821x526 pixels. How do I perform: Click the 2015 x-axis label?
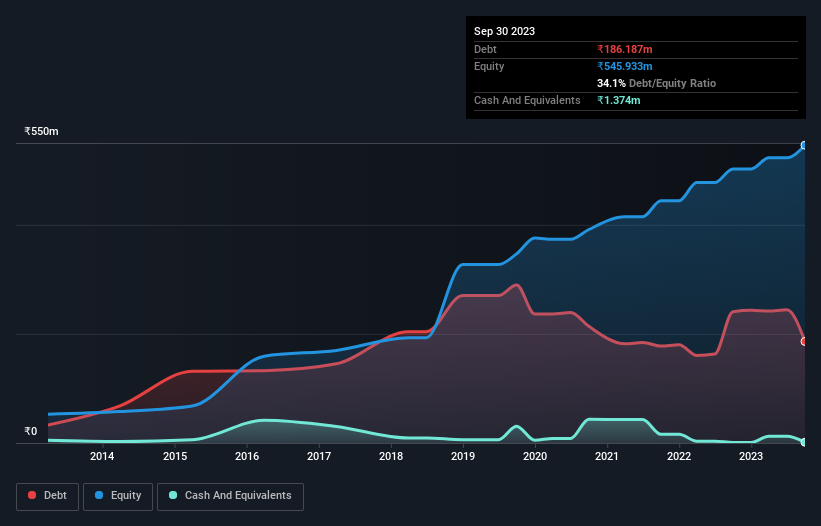pyautogui.click(x=175, y=456)
